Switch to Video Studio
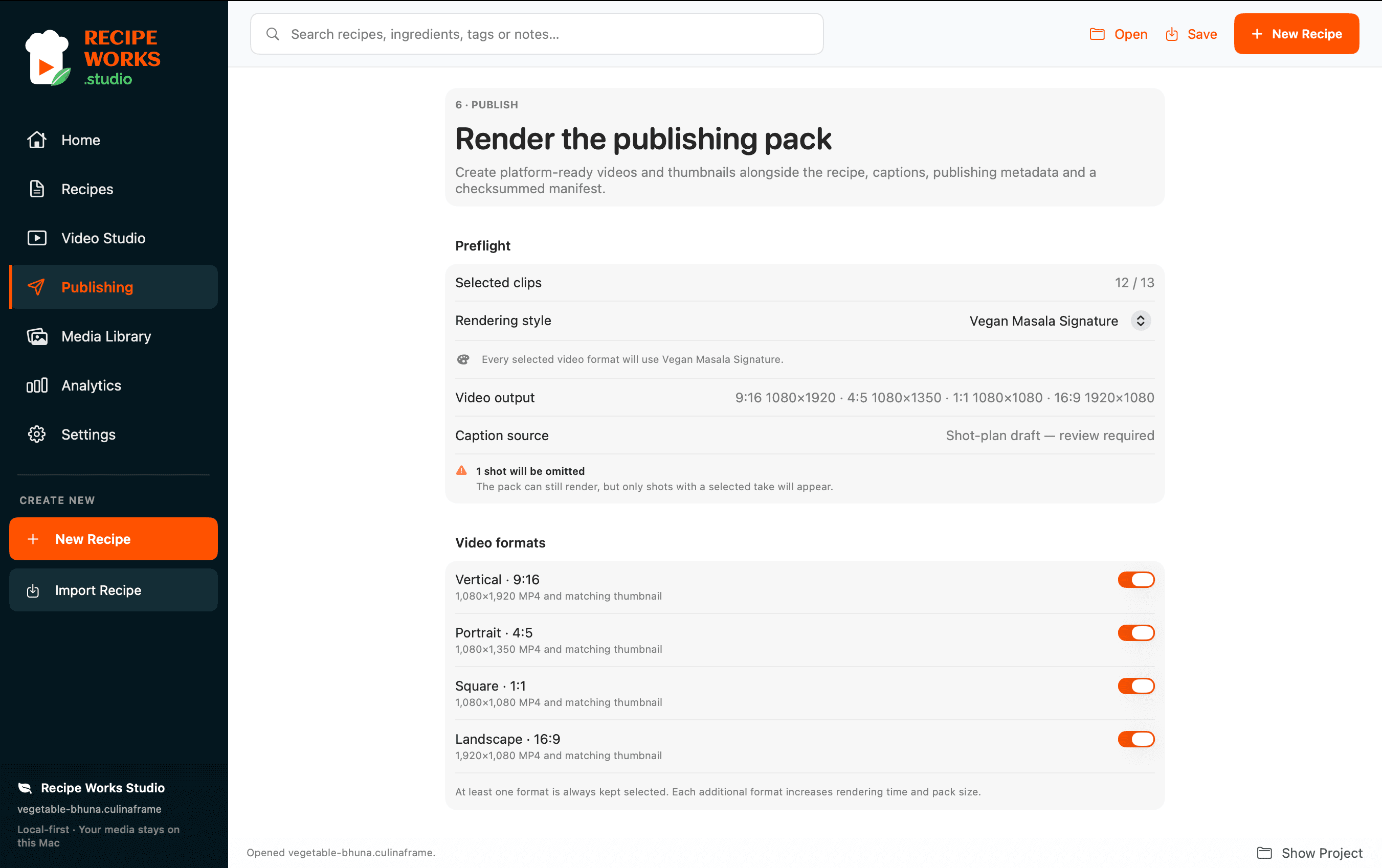 pyautogui.click(x=114, y=238)
